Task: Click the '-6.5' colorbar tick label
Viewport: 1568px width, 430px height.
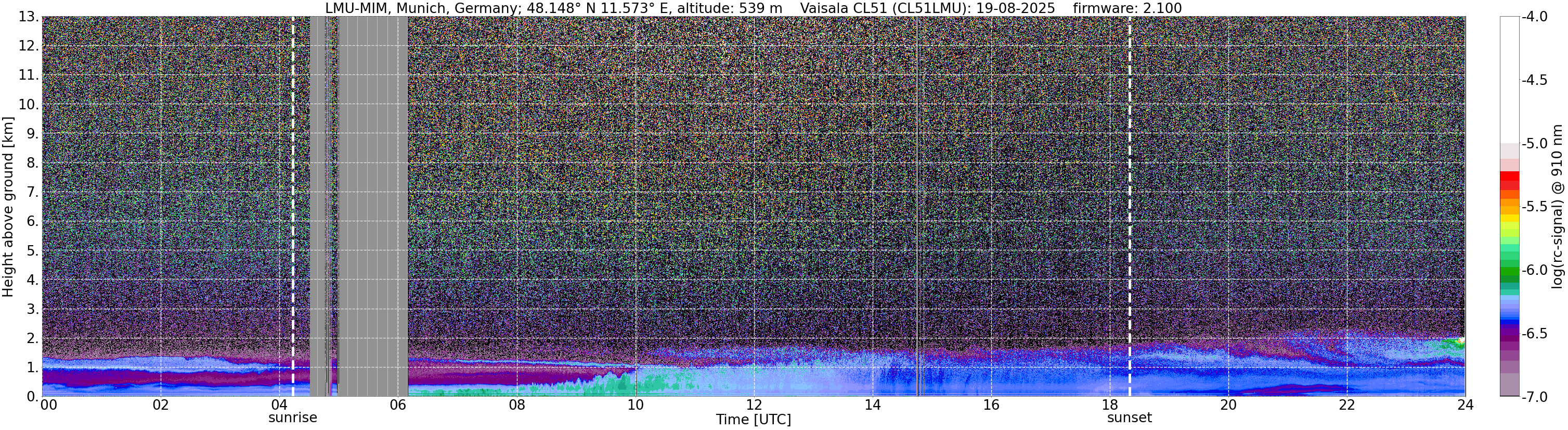Action: [1535, 333]
